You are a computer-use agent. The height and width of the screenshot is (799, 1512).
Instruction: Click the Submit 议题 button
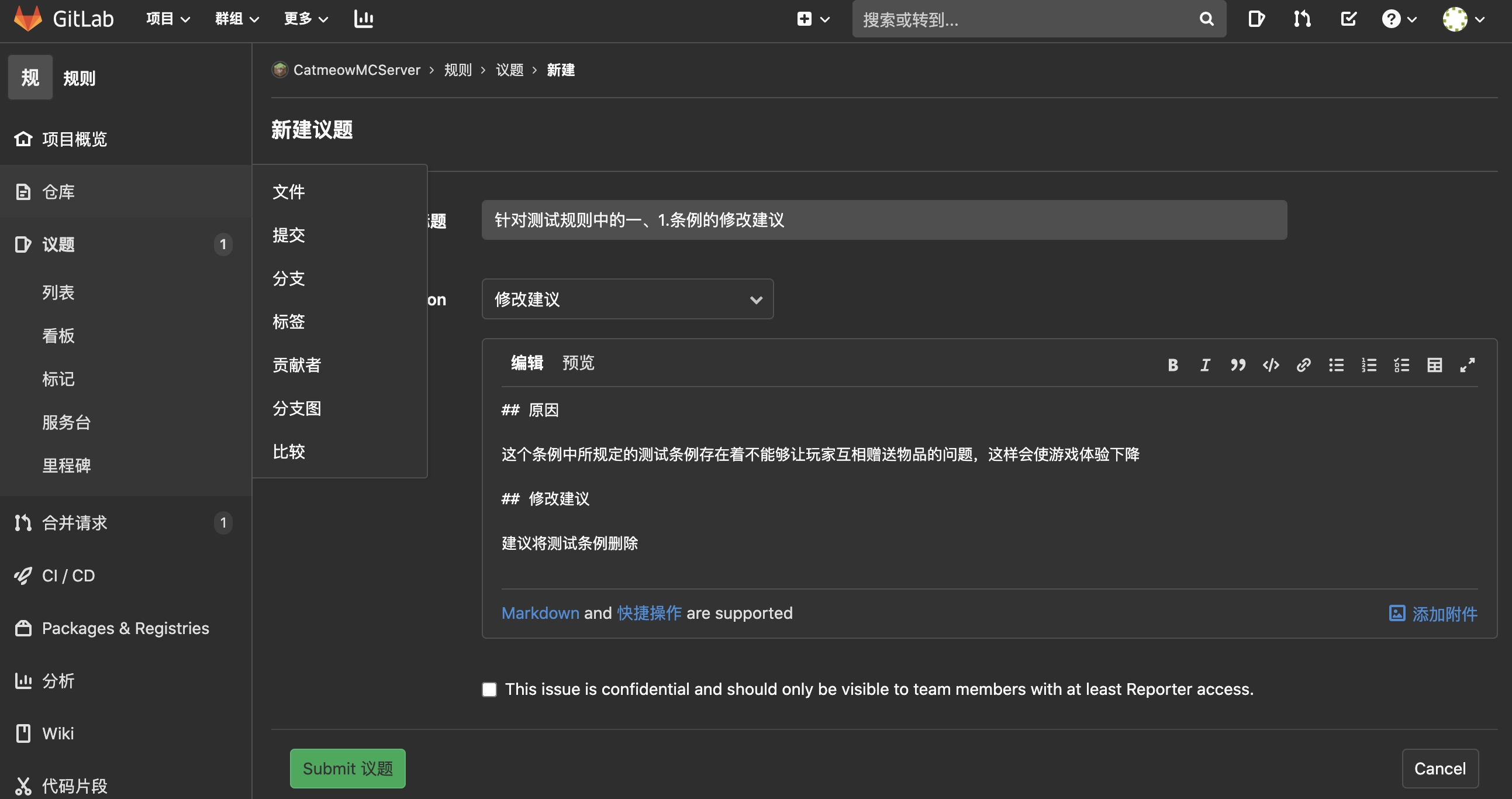pyautogui.click(x=347, y=768)
